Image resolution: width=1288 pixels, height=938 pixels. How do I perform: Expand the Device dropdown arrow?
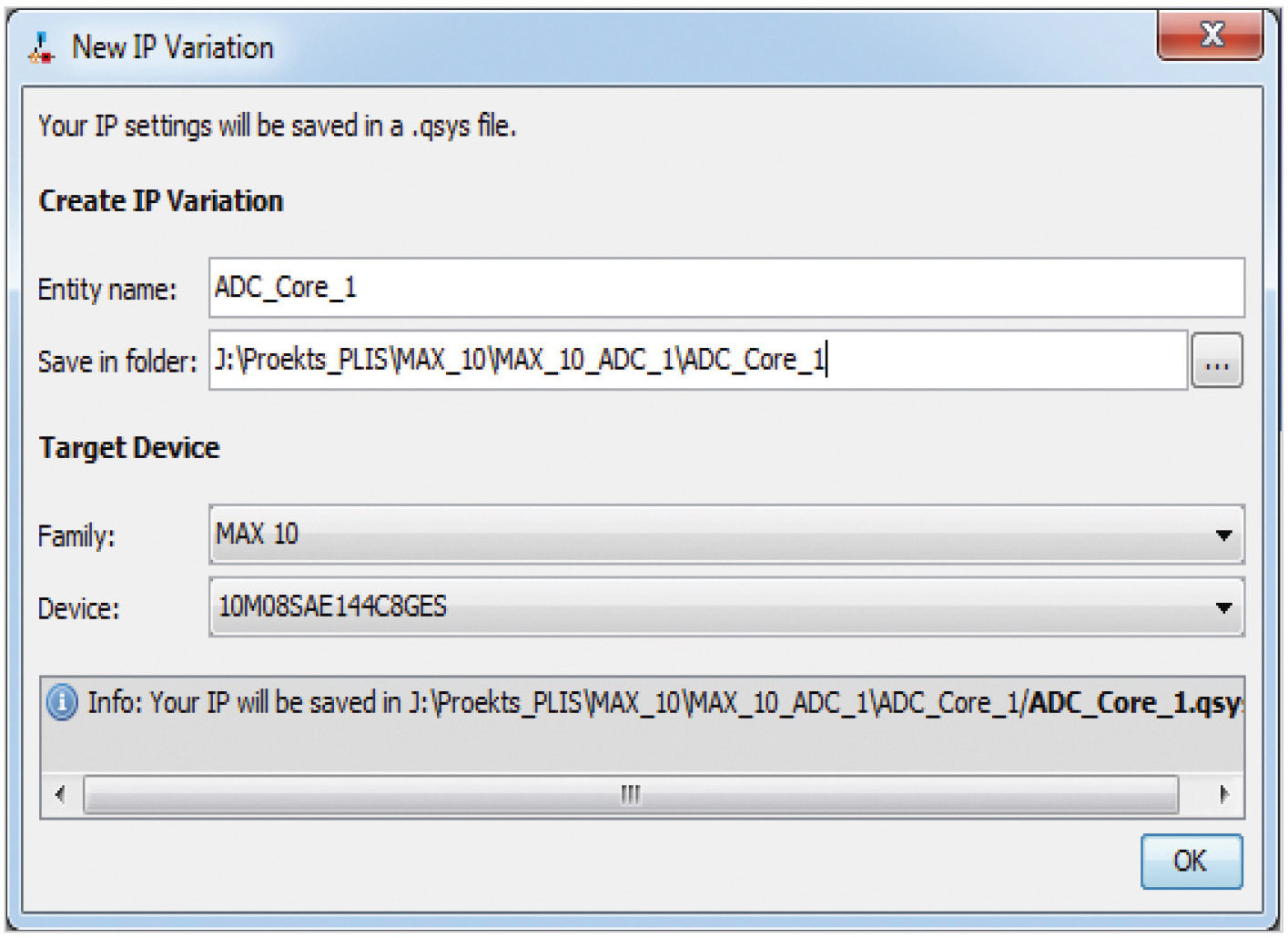pyautogui.click(x=1223, y=607)
